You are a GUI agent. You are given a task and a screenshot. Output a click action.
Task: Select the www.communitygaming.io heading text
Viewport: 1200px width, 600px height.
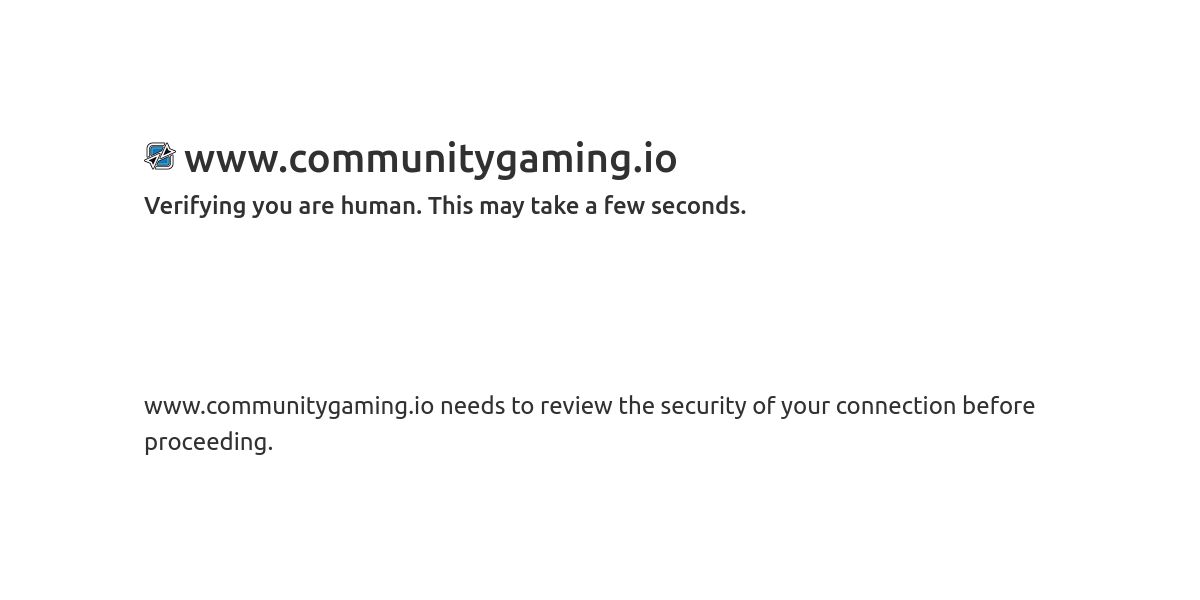pyautogui.click(x=430, y=159)
